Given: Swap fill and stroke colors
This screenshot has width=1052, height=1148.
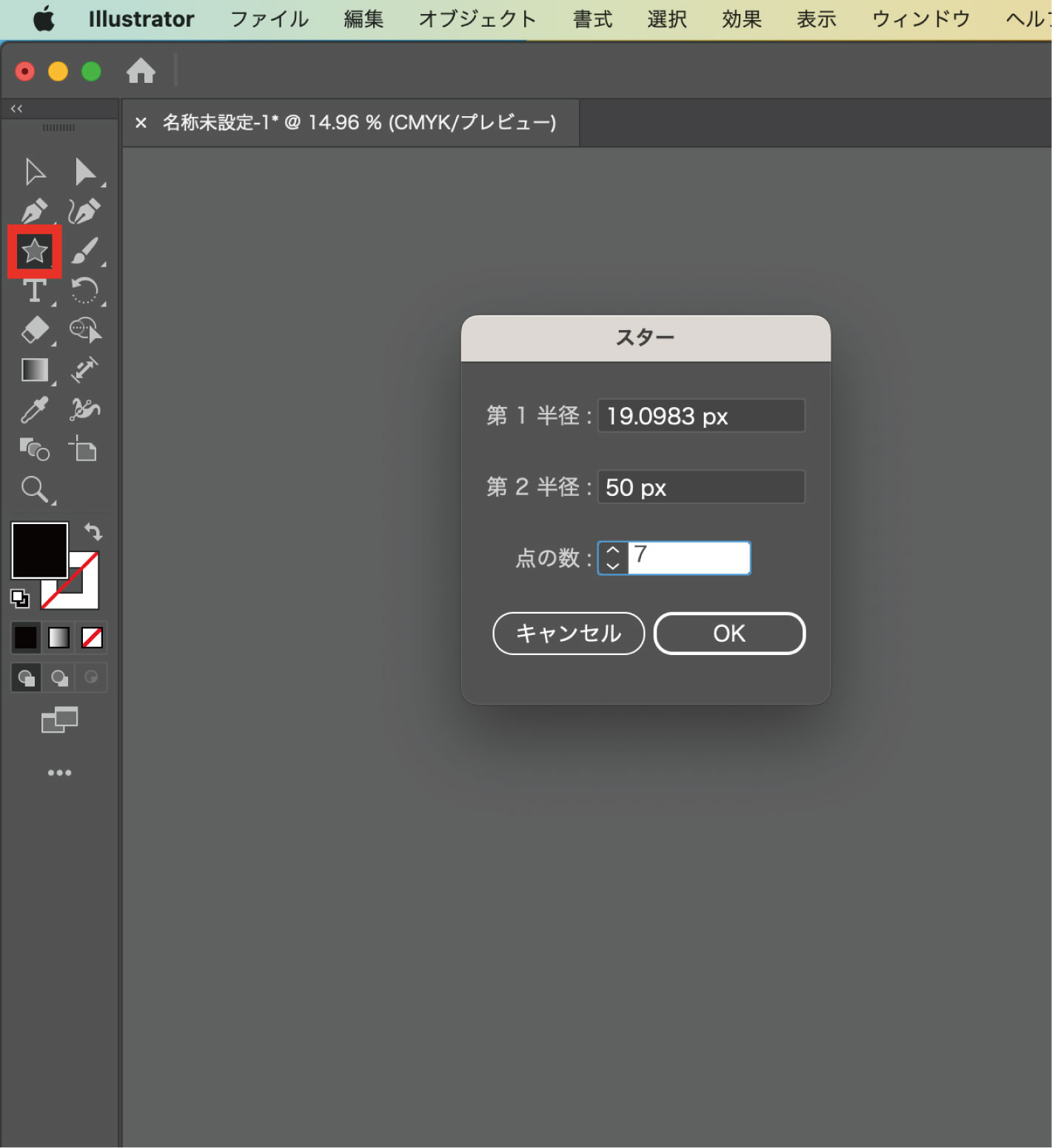Looking at the screenshot, I should pyautogui.click(x=93, y=531).
